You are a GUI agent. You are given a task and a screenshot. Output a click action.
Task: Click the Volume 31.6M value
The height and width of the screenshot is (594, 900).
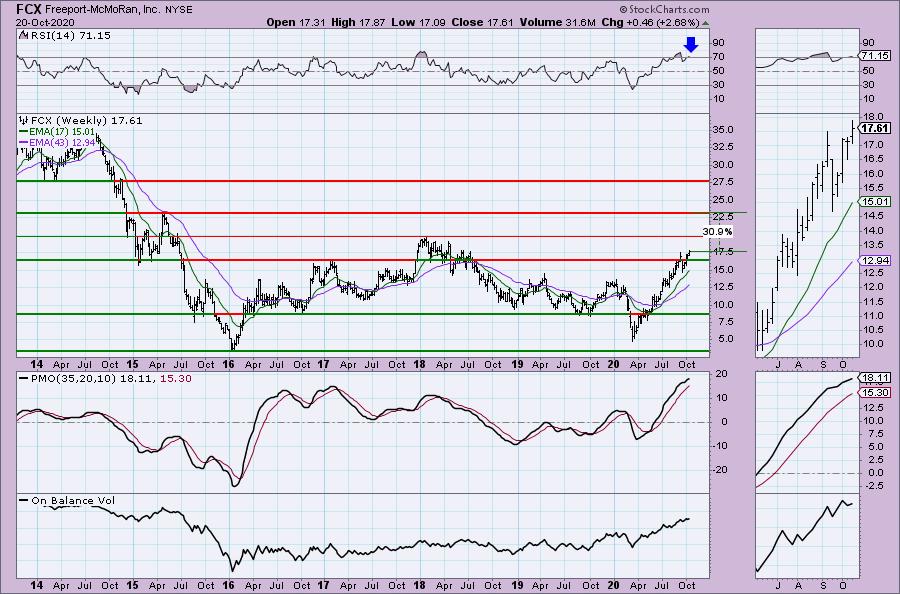pos(557,22)
